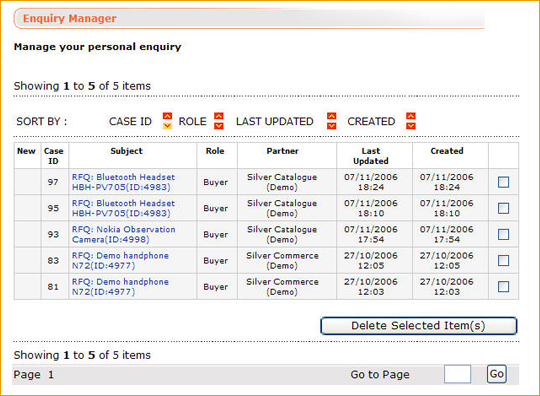Open RFQ Bluetooth Headset enquiry for case 95
This screenshot has height=396, width=540.
(x=123, y=208)
